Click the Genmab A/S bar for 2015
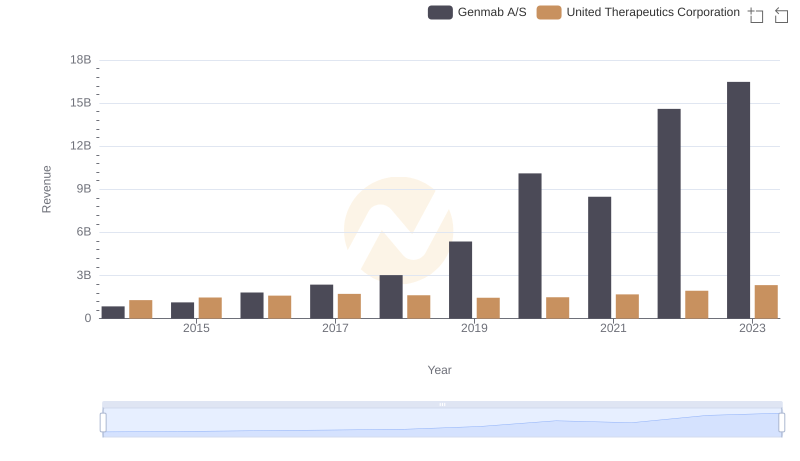 (183, 311)
